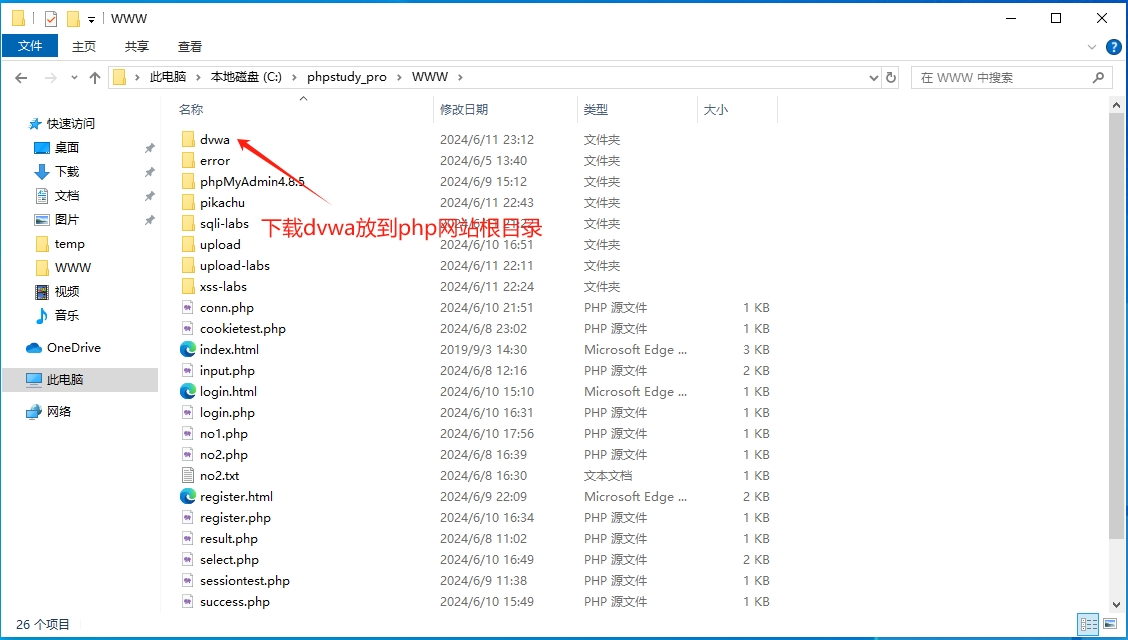Select the sqli-labs folder name
The image size is (1128, 640).
(224, 224)
